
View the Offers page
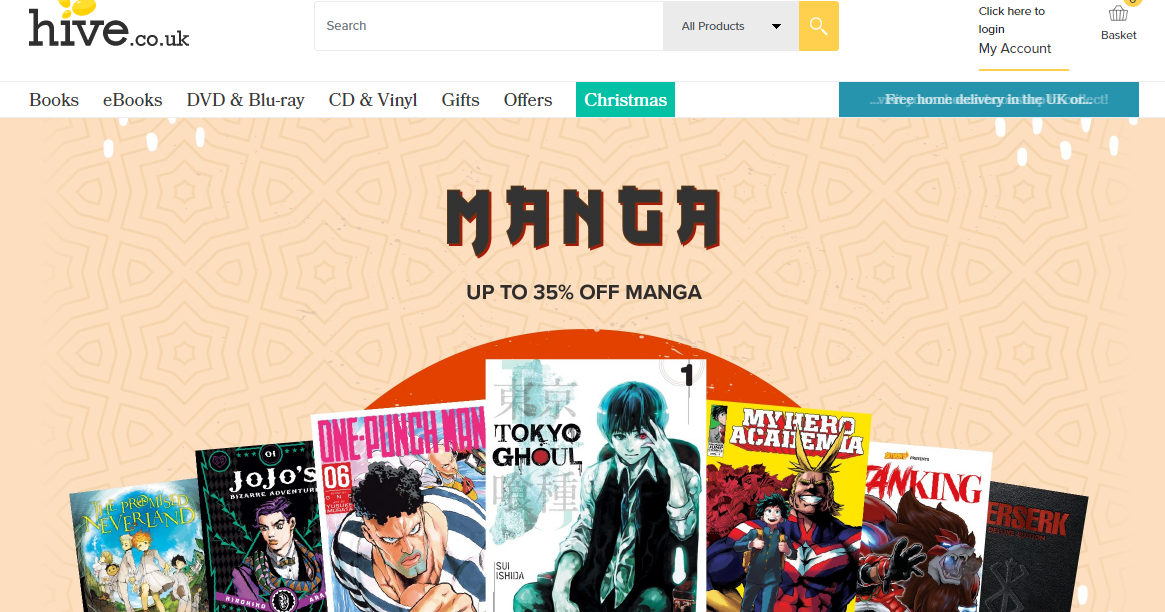point(528,100)
